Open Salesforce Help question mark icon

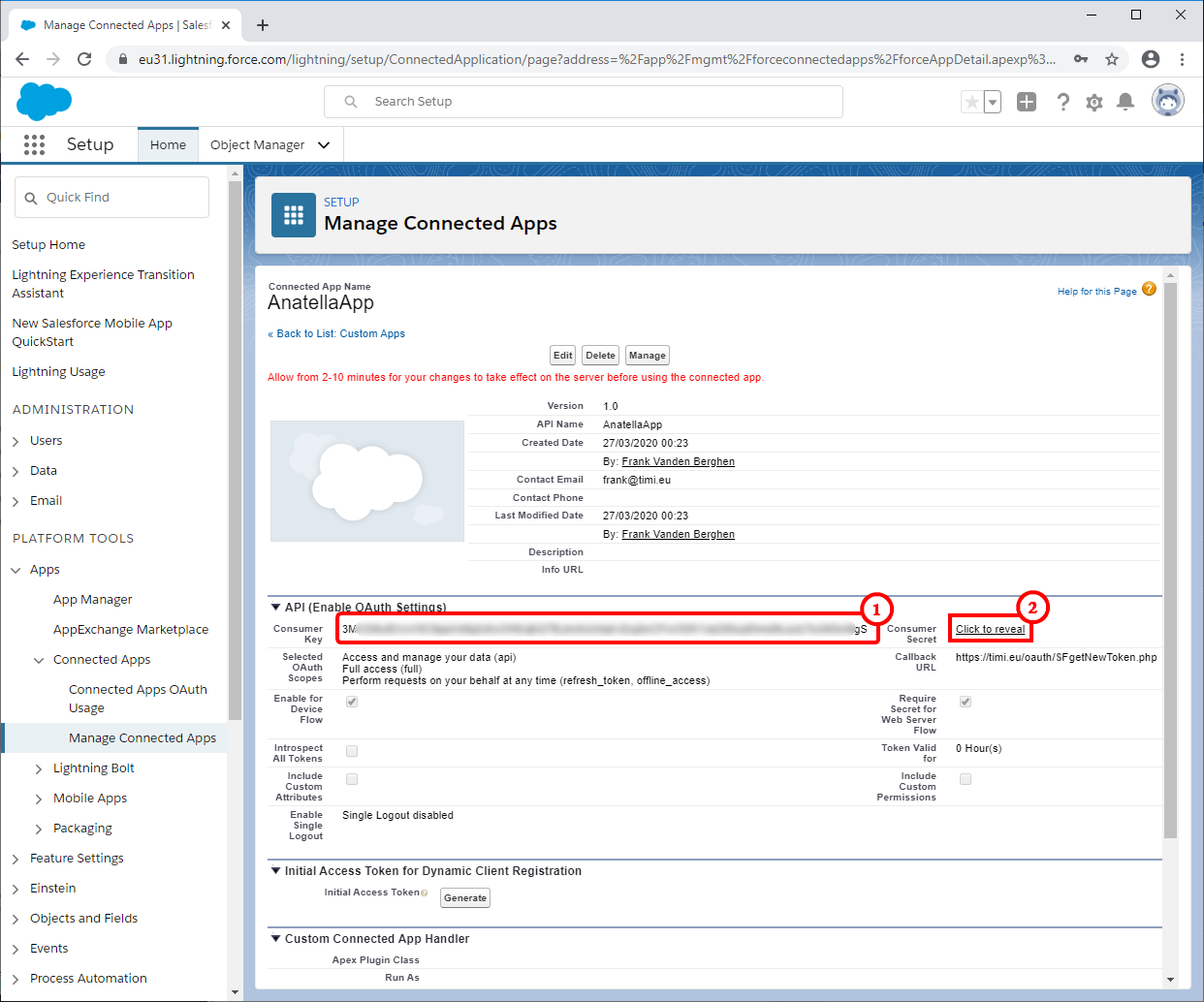pos(1063,102)
